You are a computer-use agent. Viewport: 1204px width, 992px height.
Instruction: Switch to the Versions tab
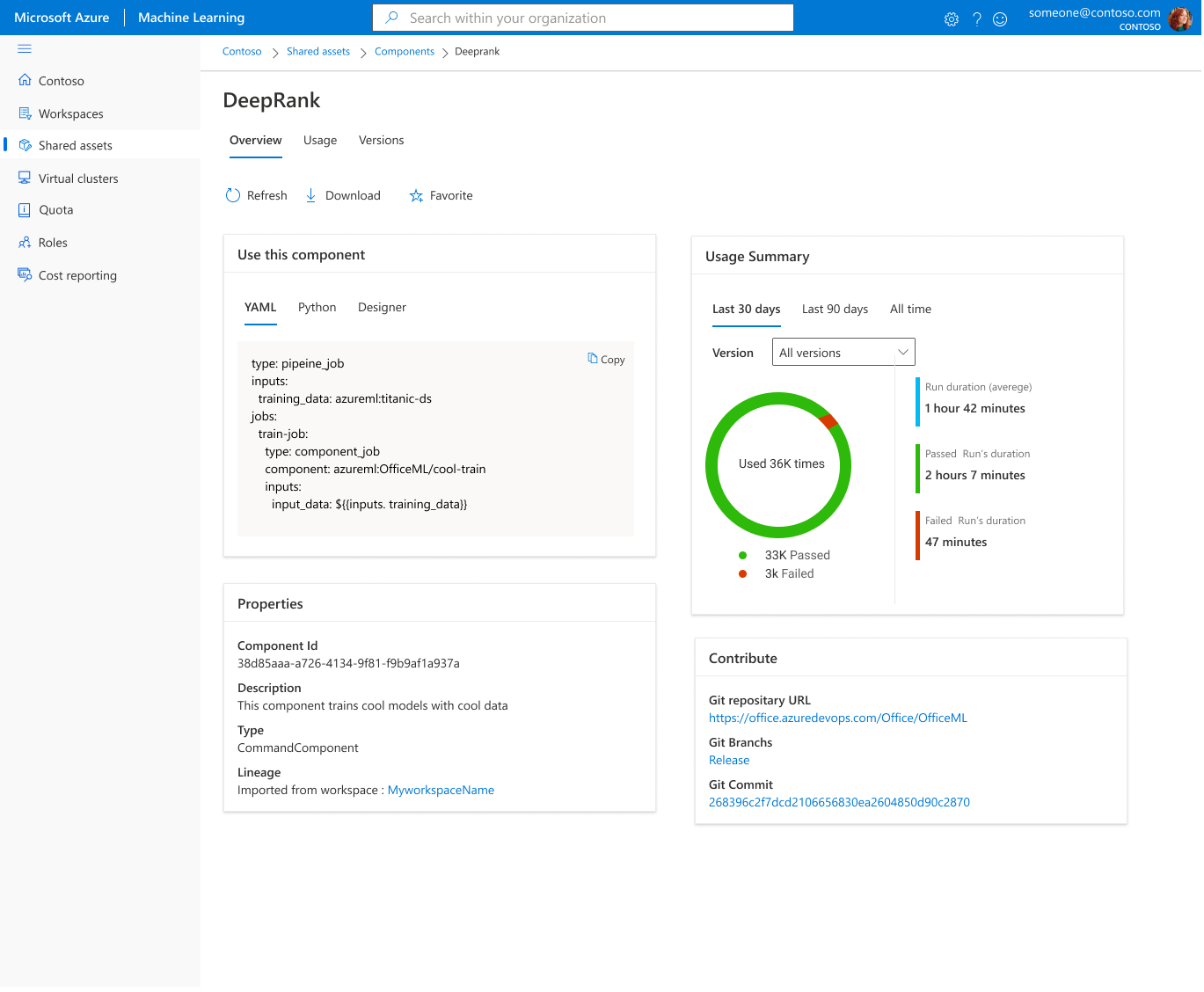tap(382, 141)
